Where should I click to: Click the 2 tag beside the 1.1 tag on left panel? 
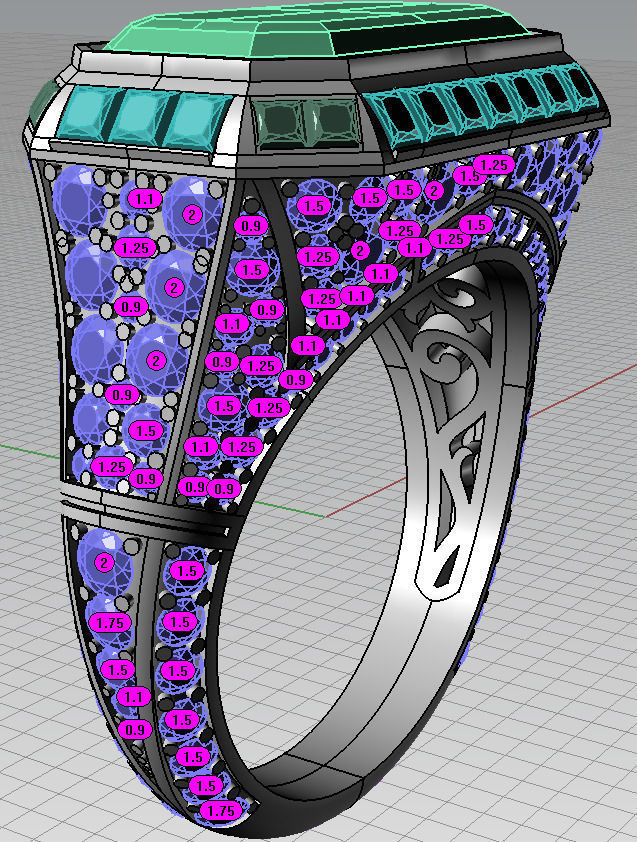(x=191, y=215)
